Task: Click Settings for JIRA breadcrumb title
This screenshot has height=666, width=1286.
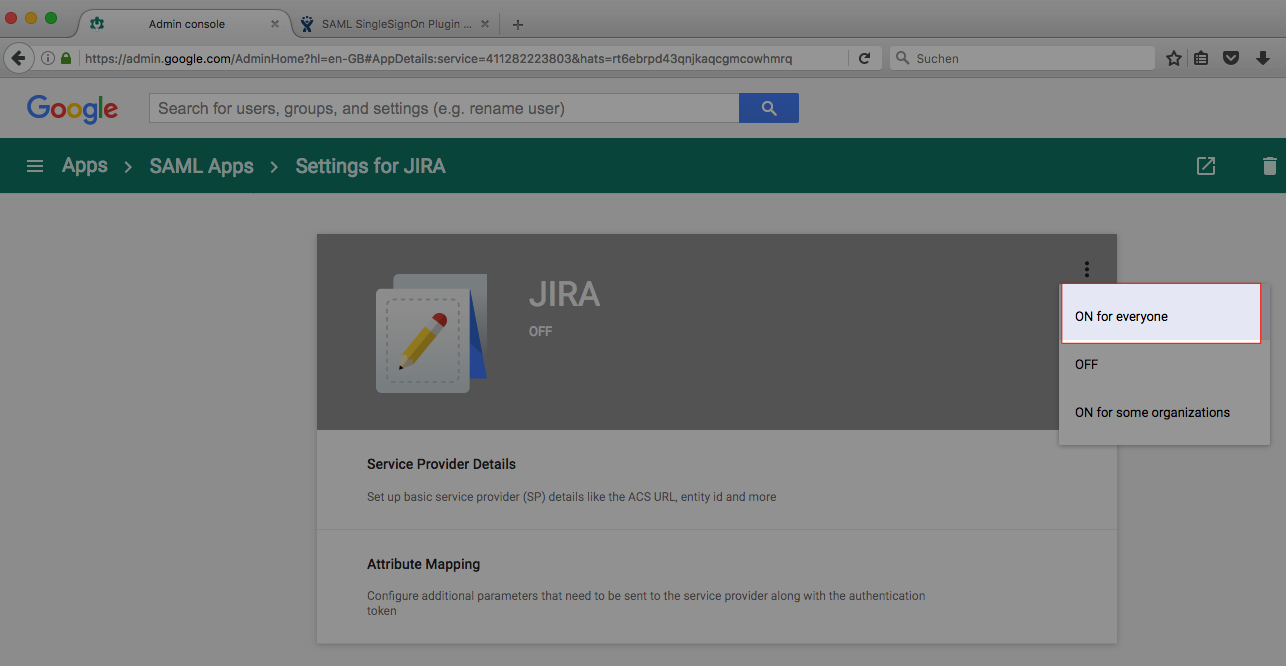Action: point(370,166)
